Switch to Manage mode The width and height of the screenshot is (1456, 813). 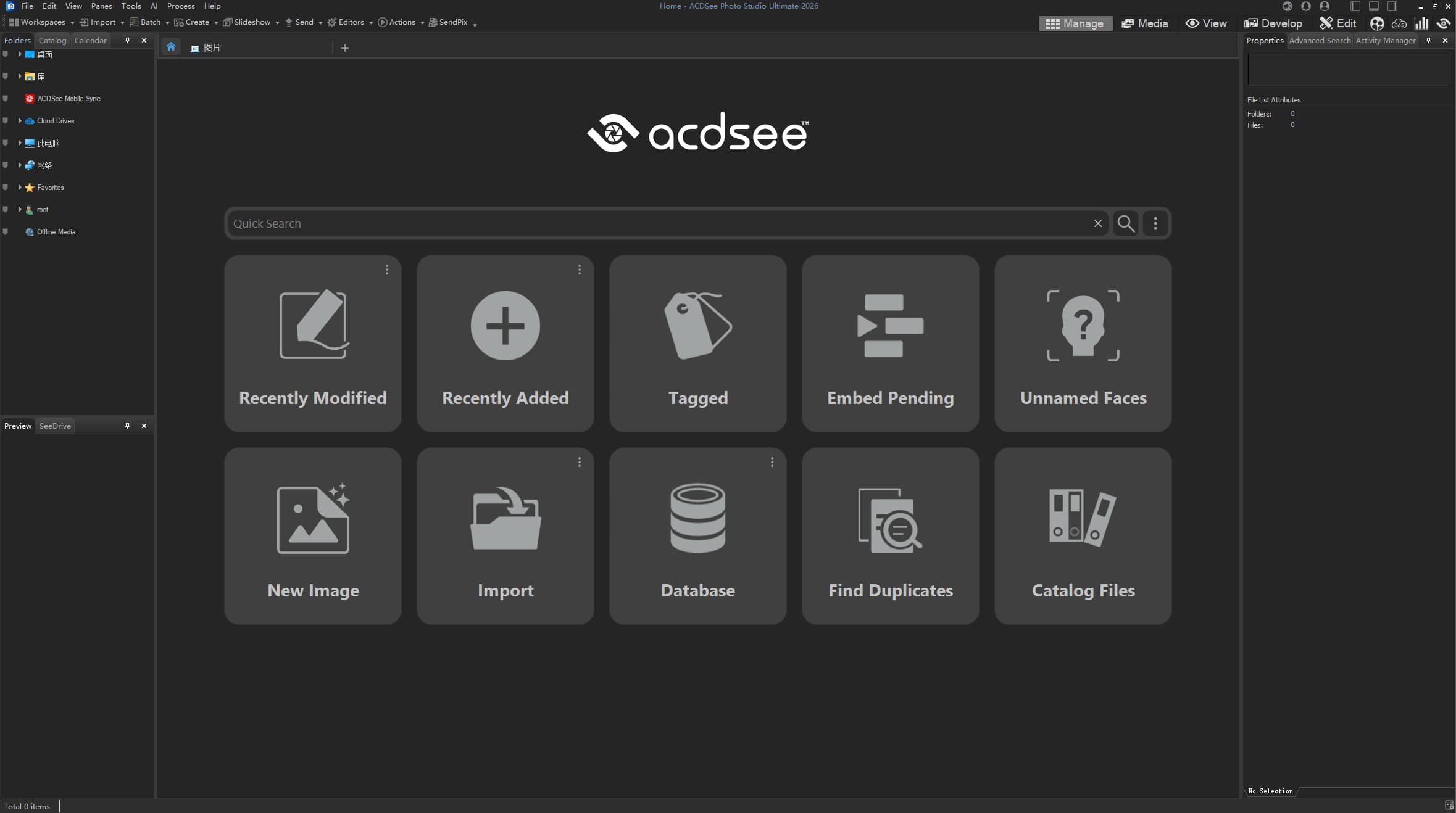tap(1075, 23)
